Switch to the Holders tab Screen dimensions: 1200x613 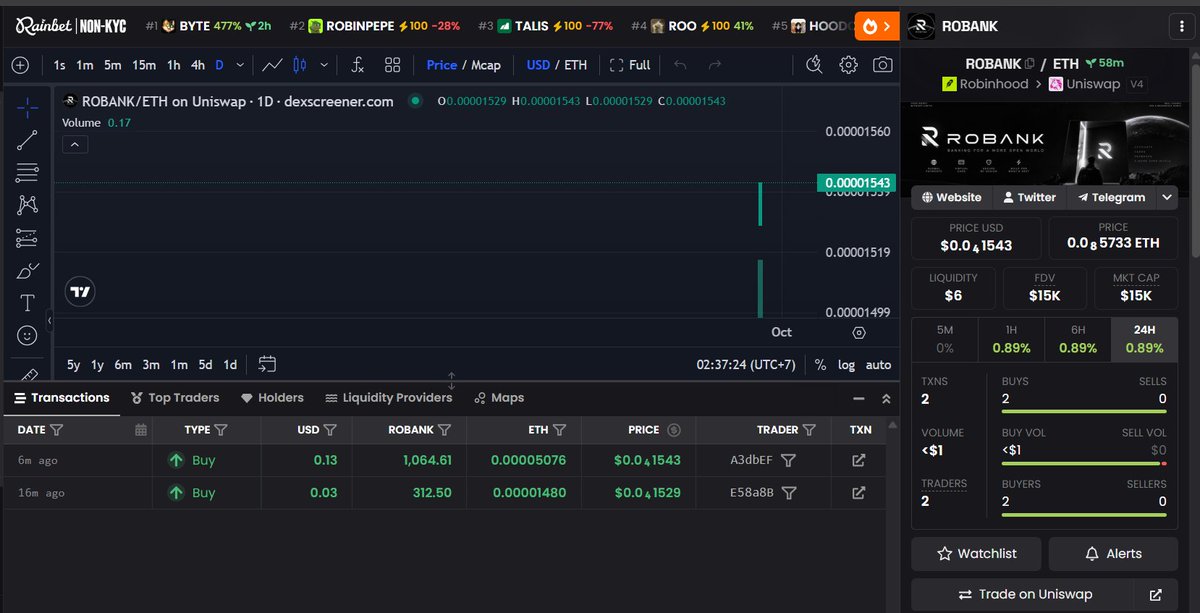(x=272, y=398)
